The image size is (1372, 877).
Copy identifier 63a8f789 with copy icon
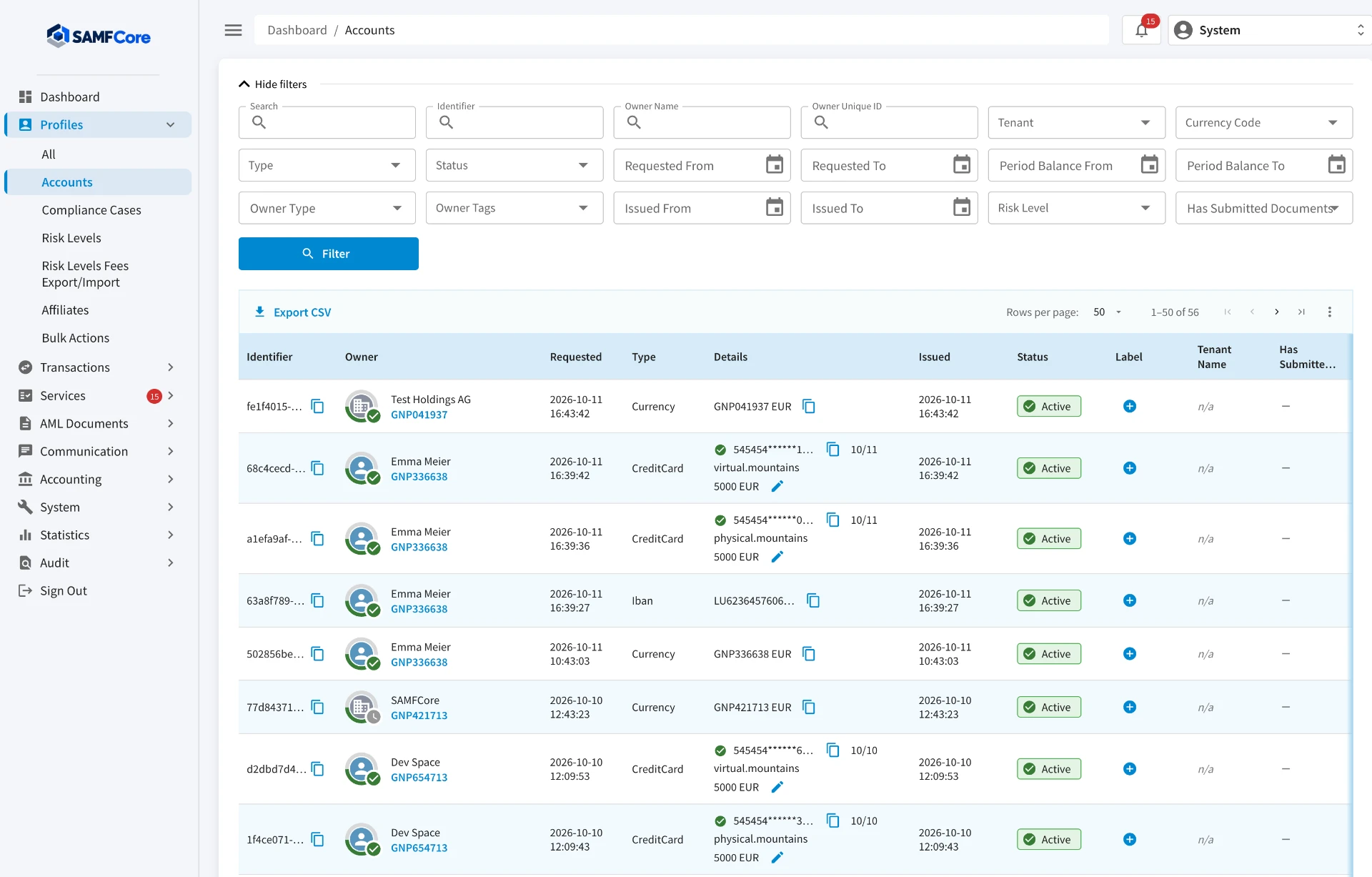click(x=318, y=601)
